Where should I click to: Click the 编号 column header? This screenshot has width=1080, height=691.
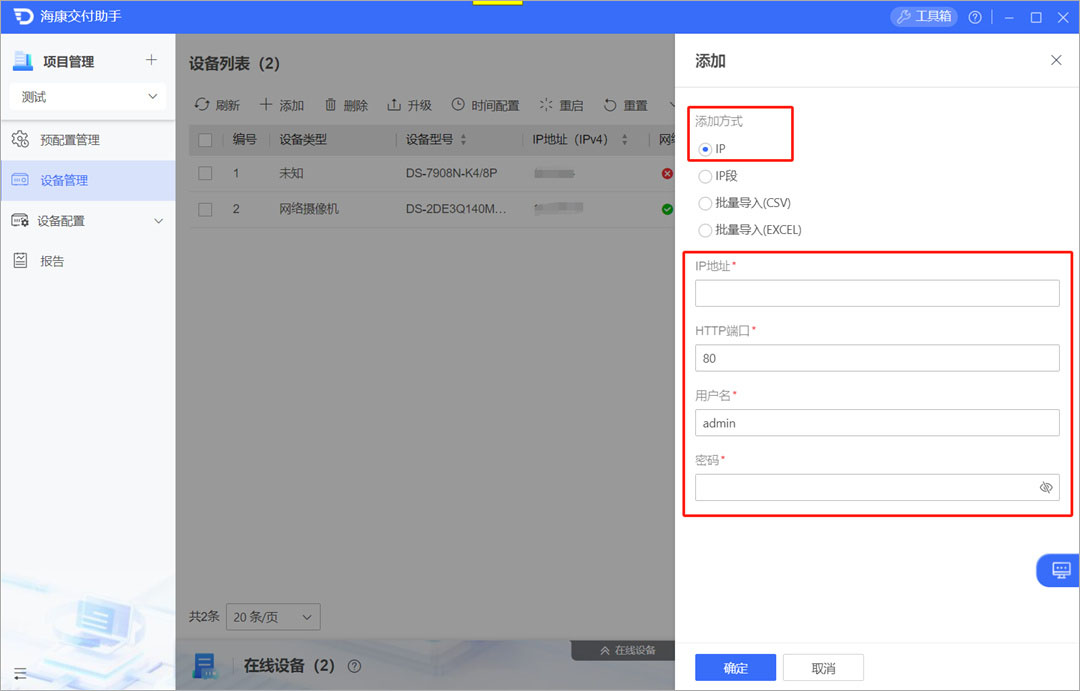(x=245, y=140)
